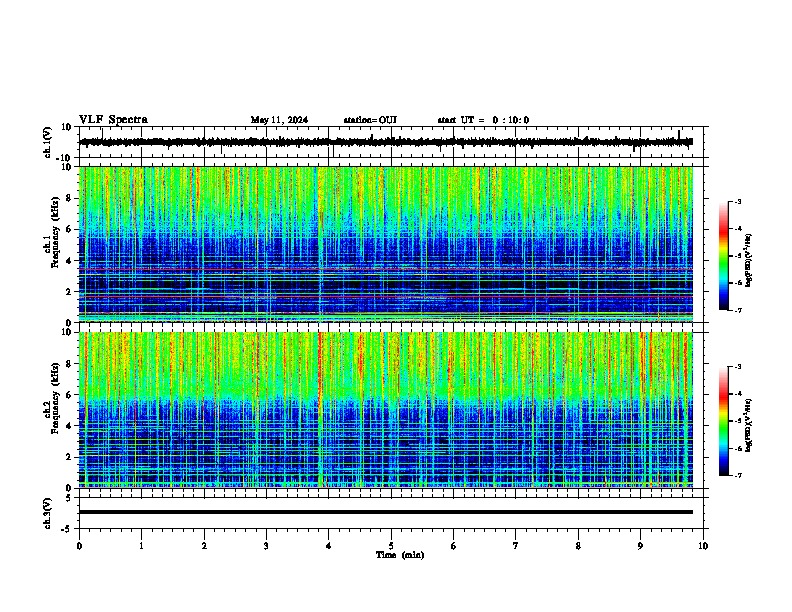Click the start UT time label
The width and height of the screenshot is (792, 612).
(x=483, y=120)
